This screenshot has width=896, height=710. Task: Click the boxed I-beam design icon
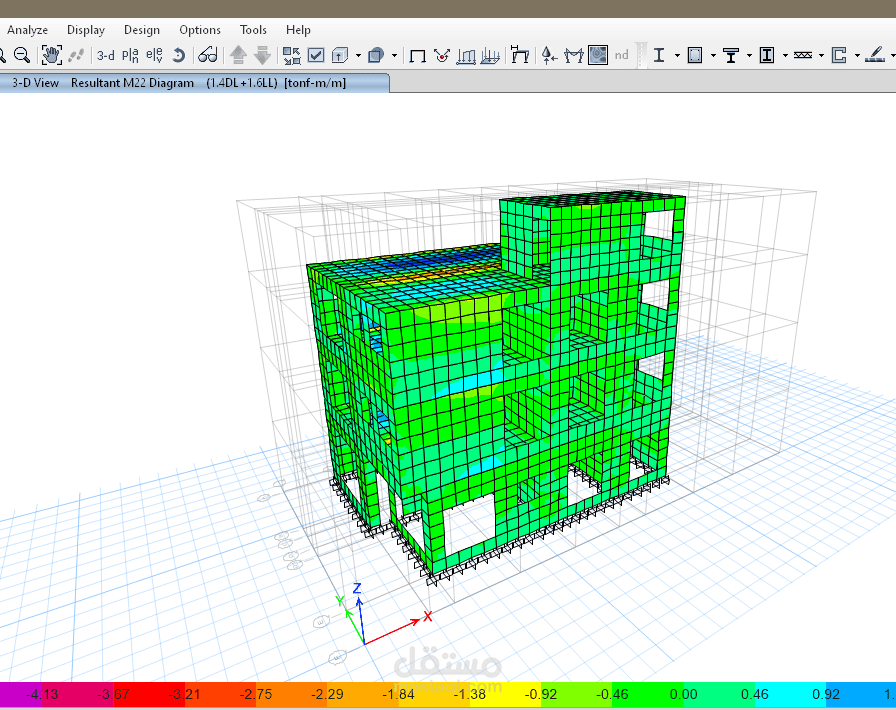point(767,55)
